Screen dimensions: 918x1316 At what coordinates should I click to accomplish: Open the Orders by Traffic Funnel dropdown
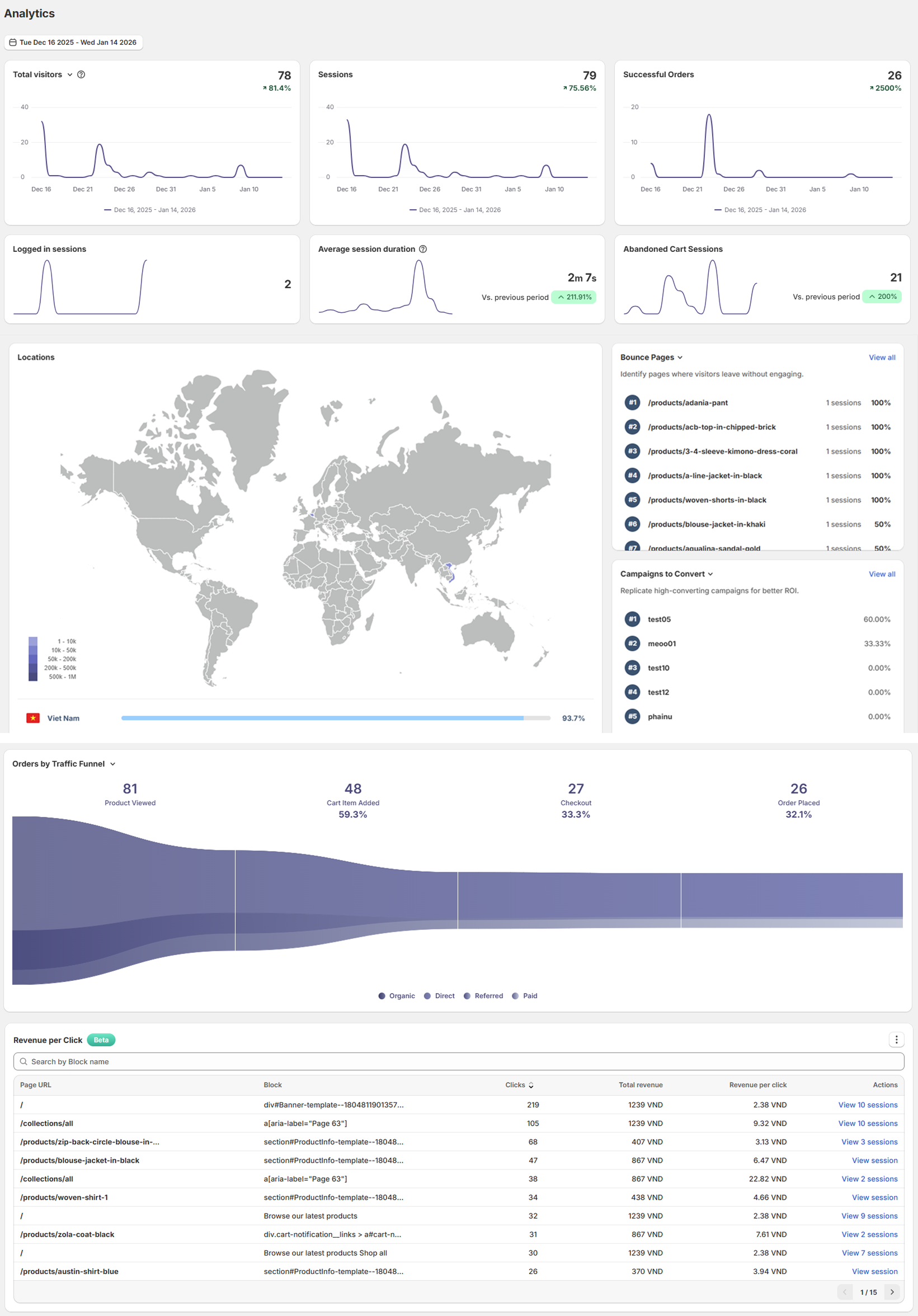point(113,763)
